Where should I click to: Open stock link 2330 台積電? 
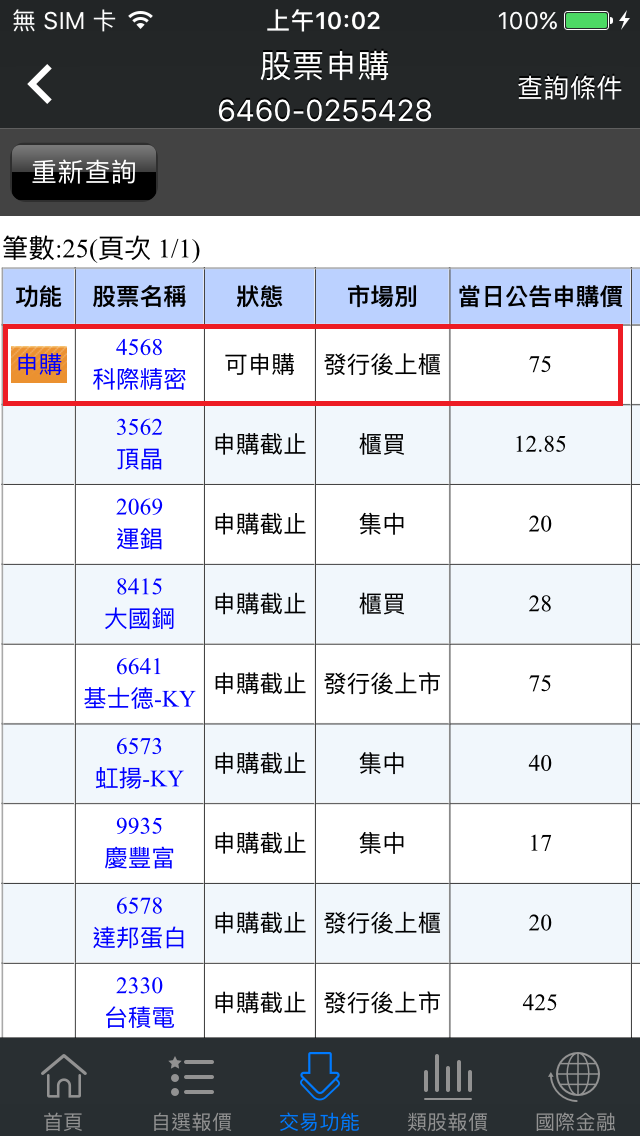pyautogui.click(x=139, y=1002)
